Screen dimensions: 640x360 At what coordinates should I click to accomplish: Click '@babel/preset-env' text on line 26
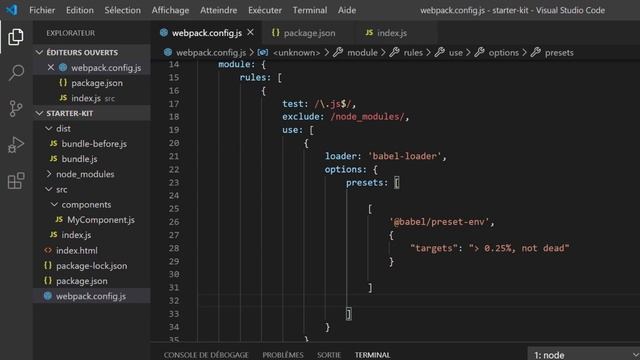pyautogui.click(x=439, y=222)
